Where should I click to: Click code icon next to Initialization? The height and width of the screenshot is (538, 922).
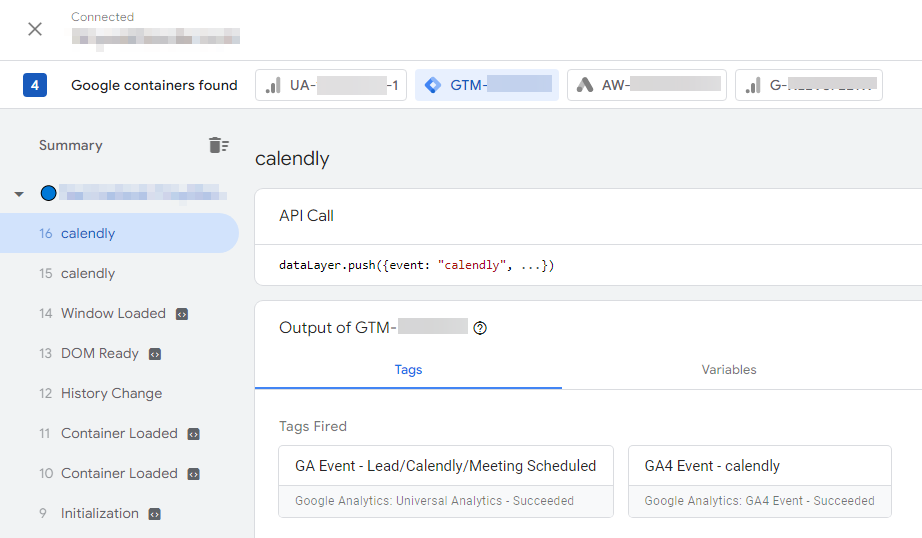pos(154,514)
